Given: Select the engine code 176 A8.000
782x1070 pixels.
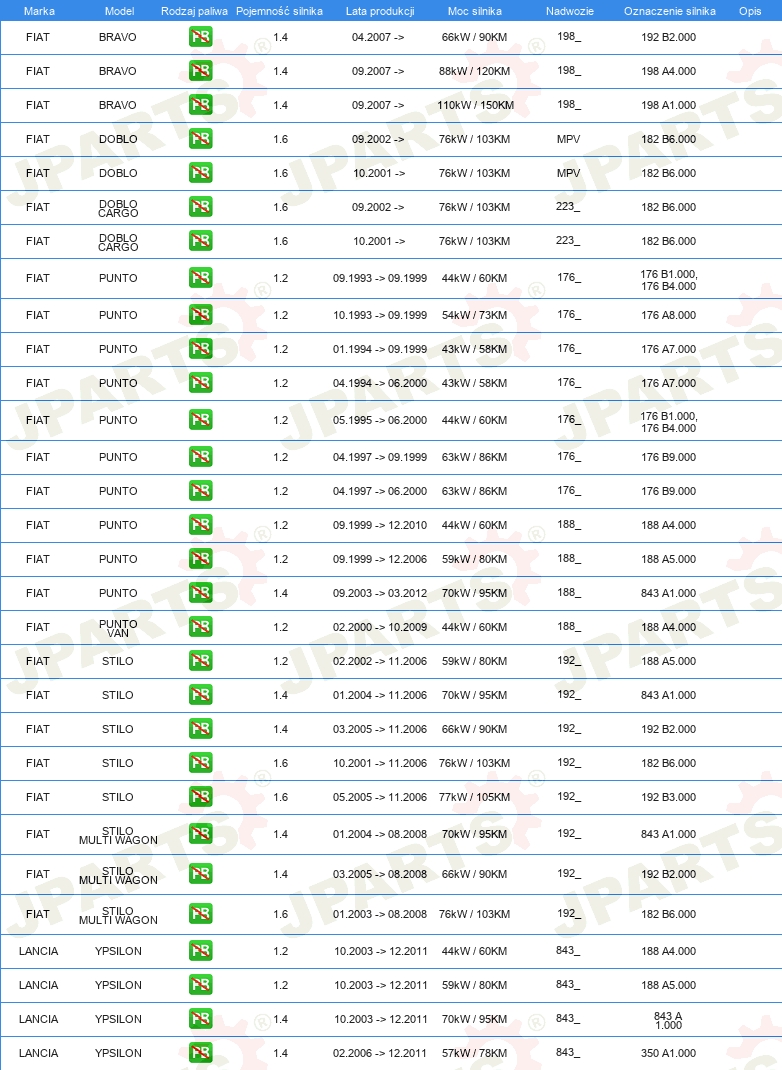Looking at the screenshot, I should tap(669, 315).
